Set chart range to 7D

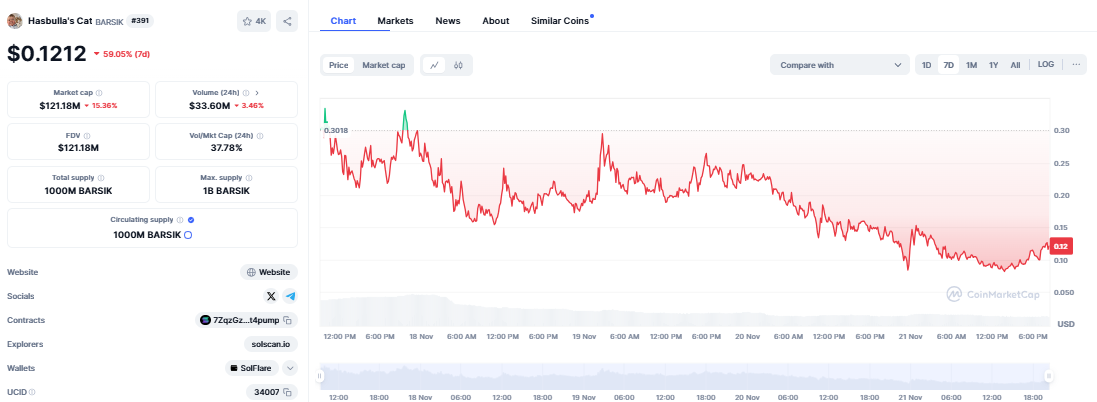tap(949, 65)
